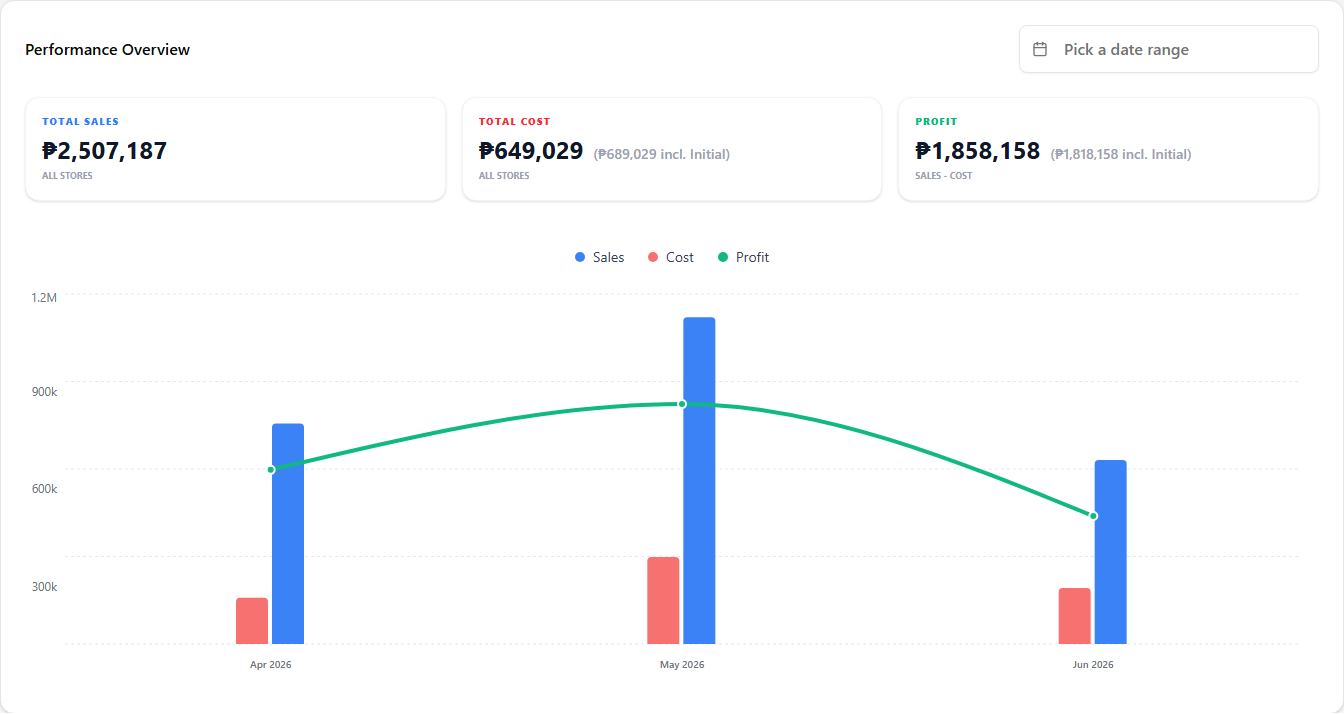Image resolution: width=1344 pixels, height=714 pixels.
Task: Open the Pick a date range field
Action: pyautogui.click(x=1169, y=49)
